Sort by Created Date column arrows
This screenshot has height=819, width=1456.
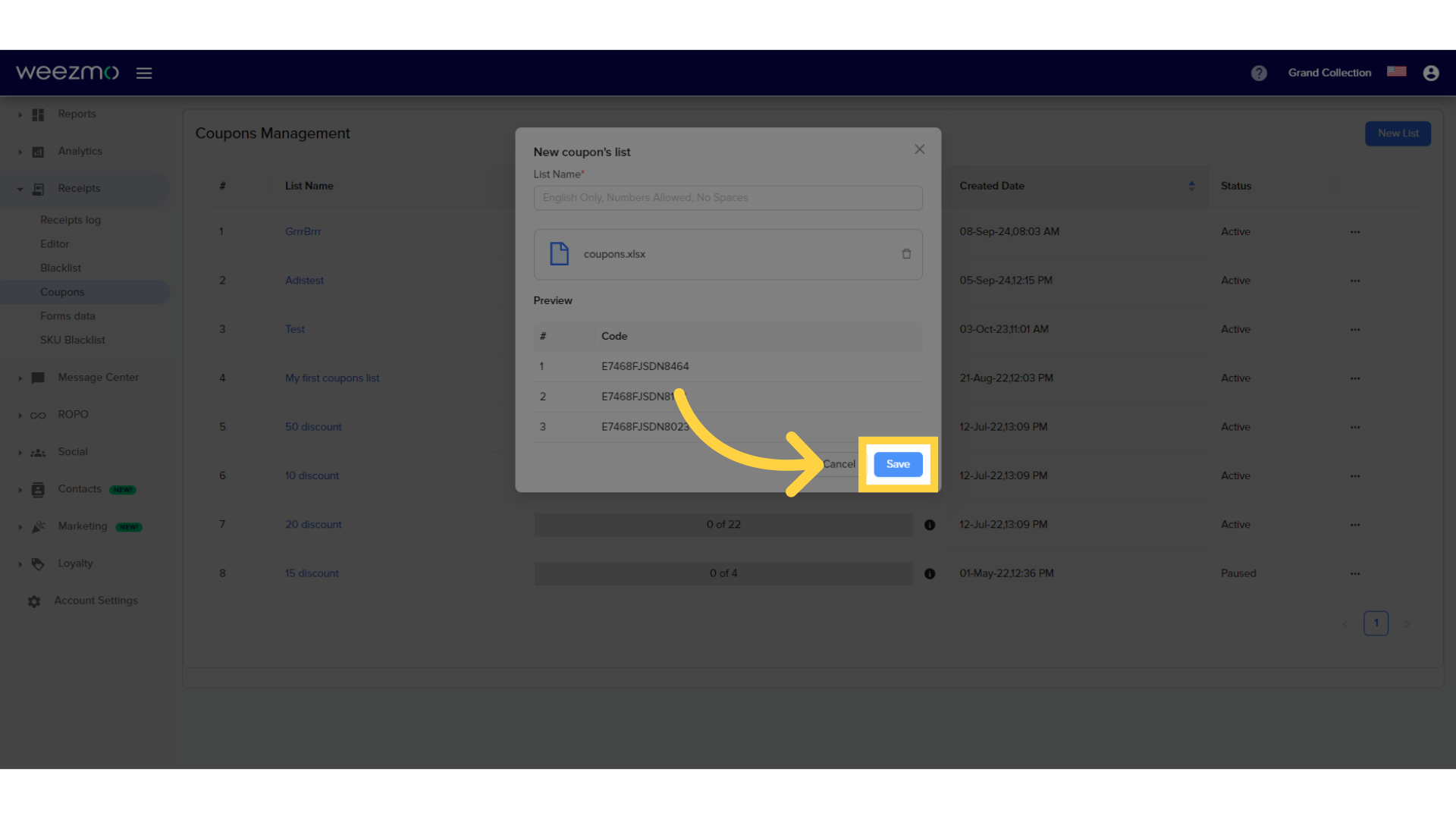(1191, 186)
